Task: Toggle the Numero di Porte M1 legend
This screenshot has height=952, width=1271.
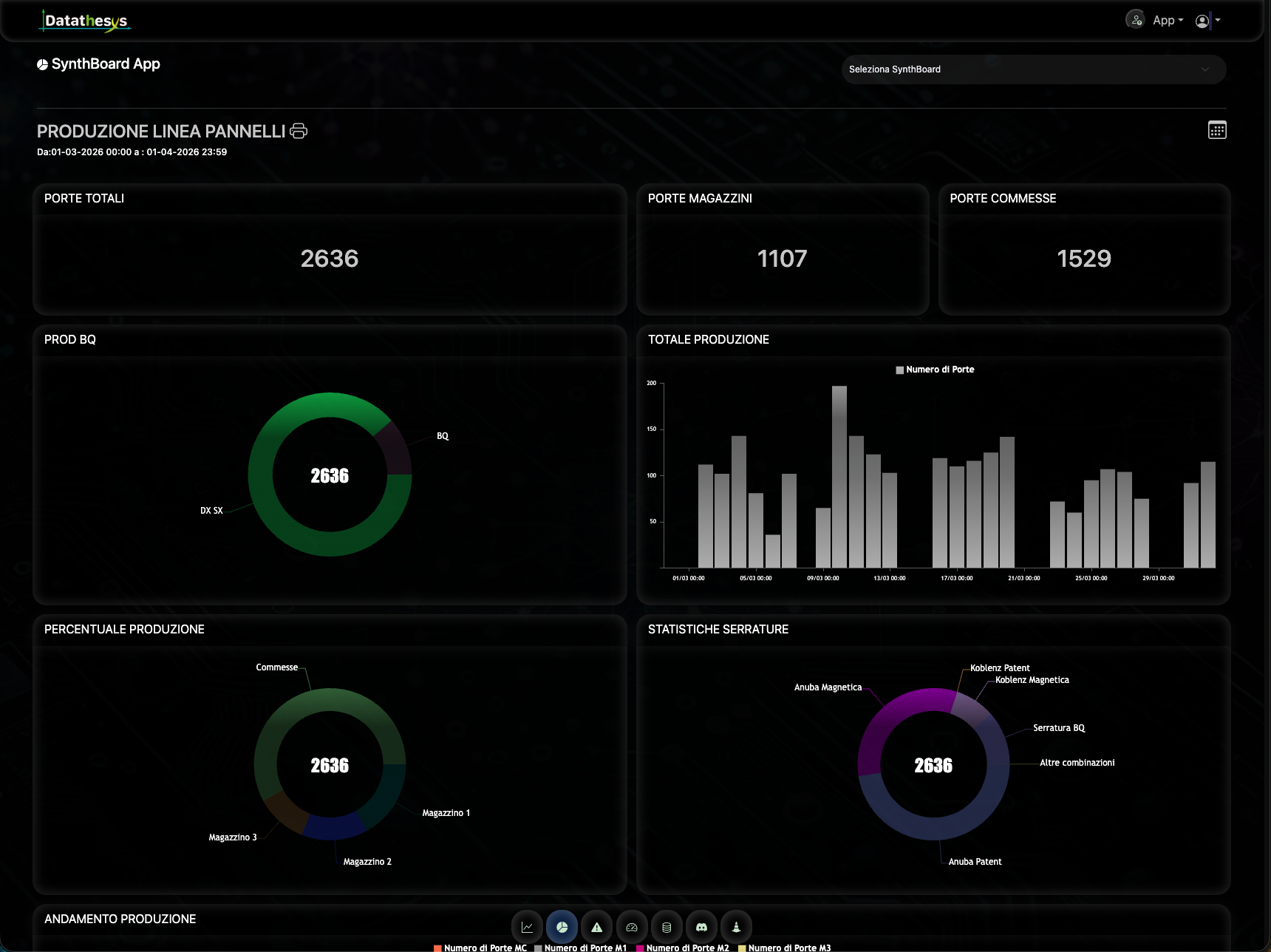Action: pos(581,948)
